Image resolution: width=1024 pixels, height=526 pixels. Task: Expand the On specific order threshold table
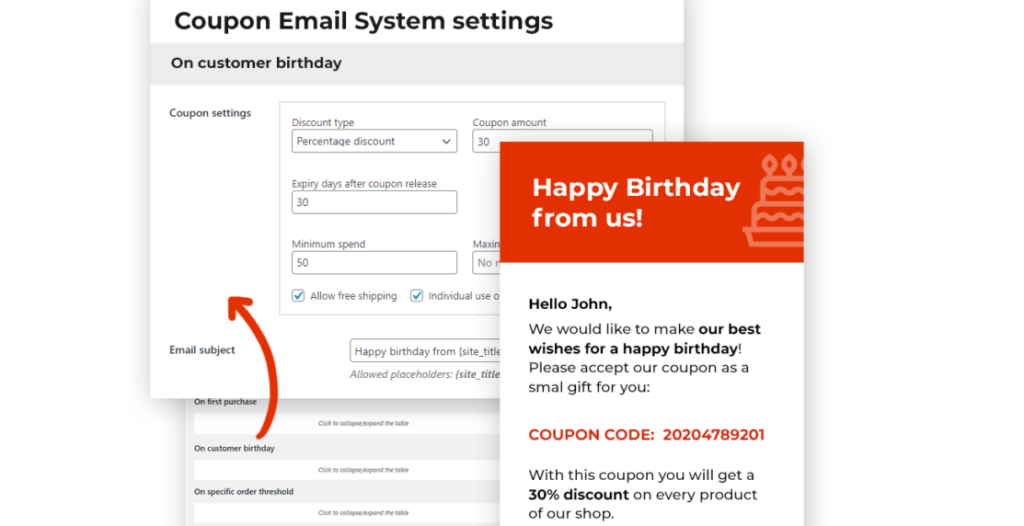coord(362,513)
